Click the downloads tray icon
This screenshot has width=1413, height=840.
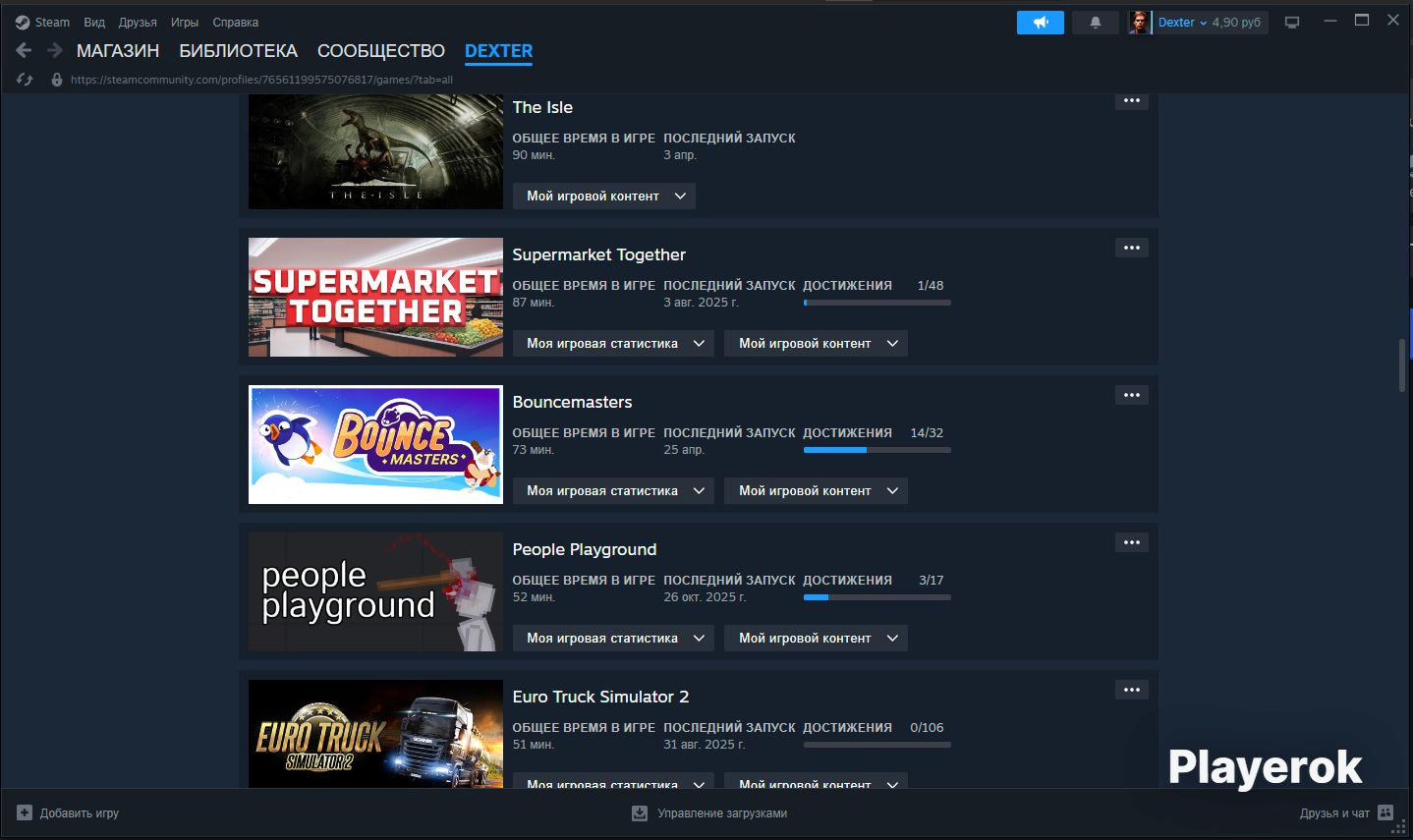[640, 812]
